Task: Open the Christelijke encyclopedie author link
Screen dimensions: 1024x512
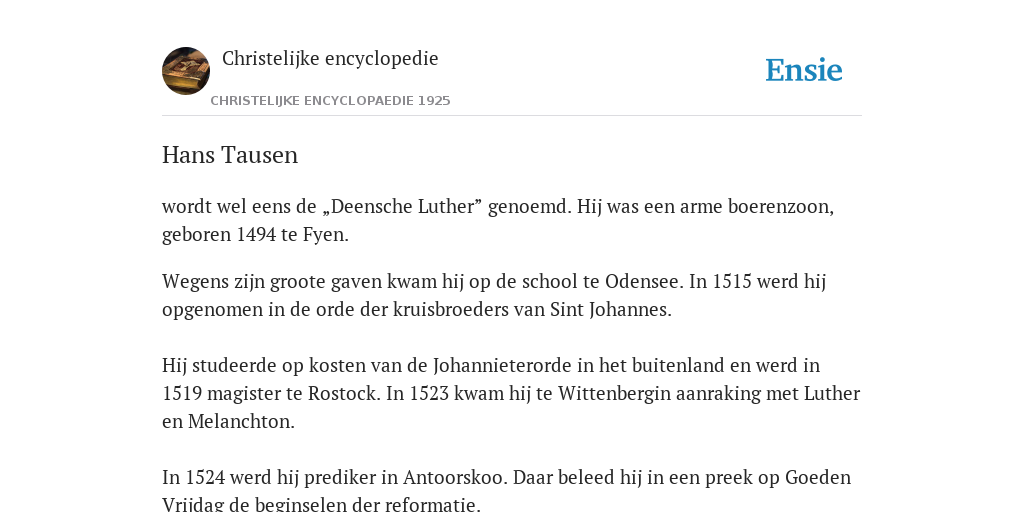Action: 330,59
